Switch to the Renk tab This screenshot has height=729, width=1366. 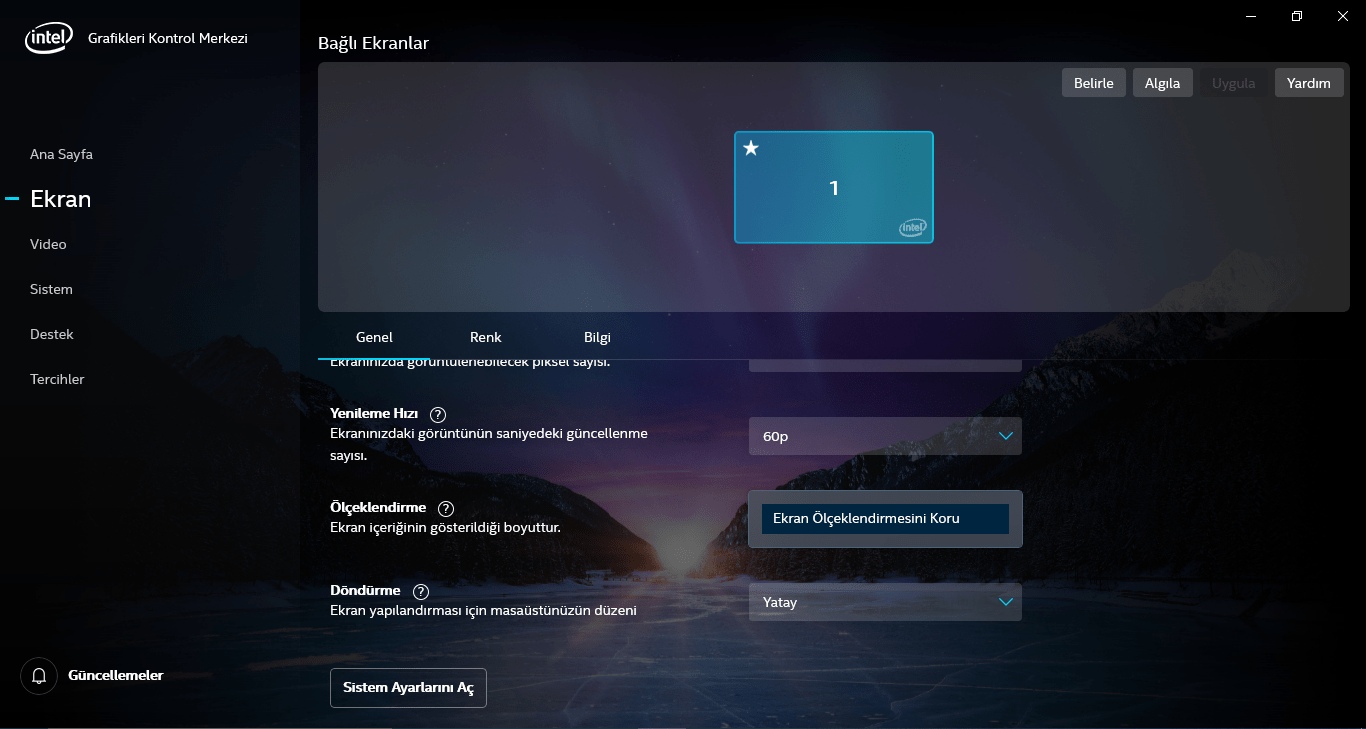point(486,337)
